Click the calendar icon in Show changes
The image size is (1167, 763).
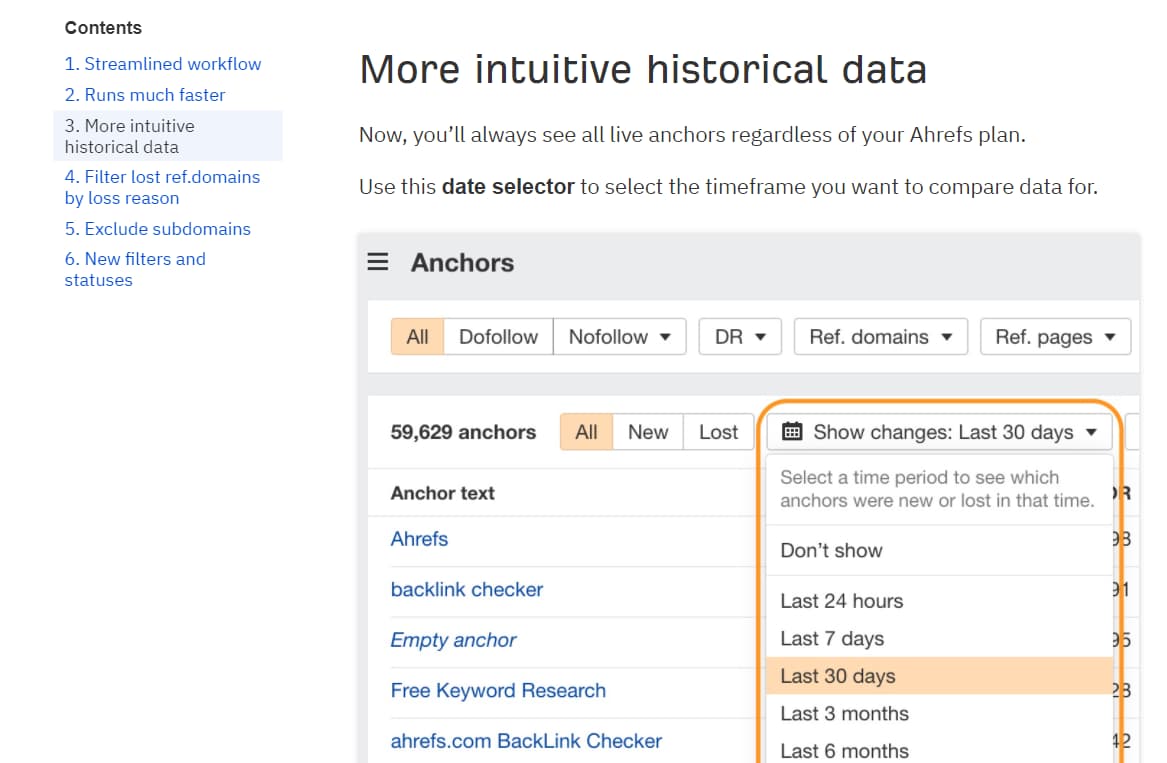[x=792, y=432]
